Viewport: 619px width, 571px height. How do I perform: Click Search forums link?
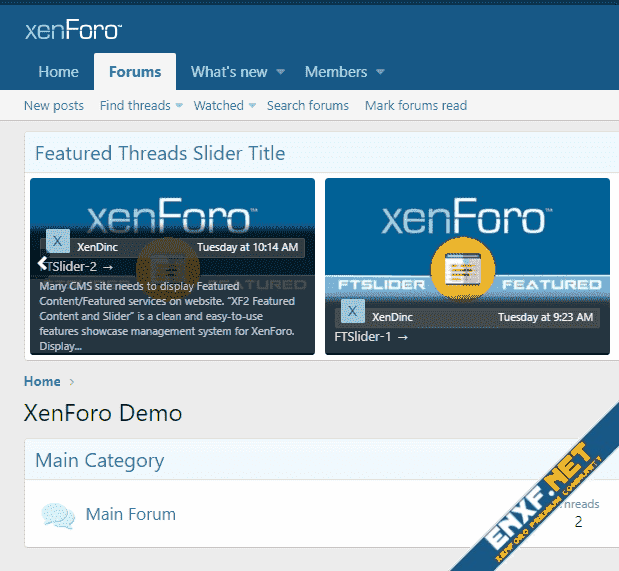click(x=308, y=106)
